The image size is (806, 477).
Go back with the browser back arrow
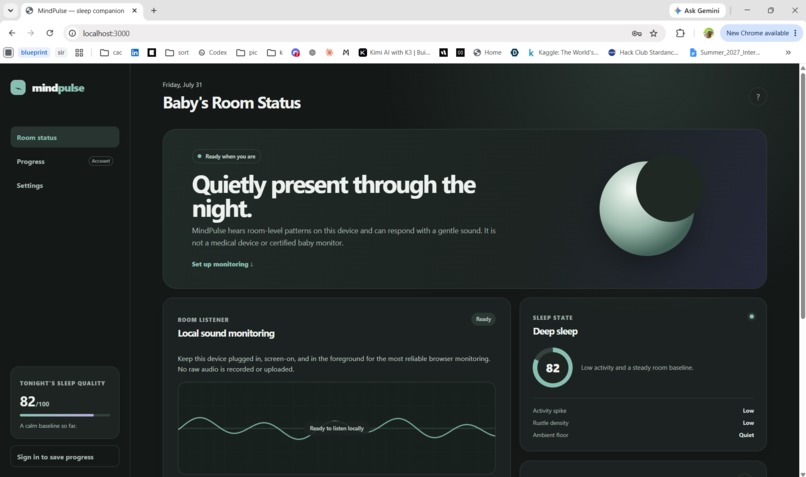pyautogui.click(x=12, y=33)
